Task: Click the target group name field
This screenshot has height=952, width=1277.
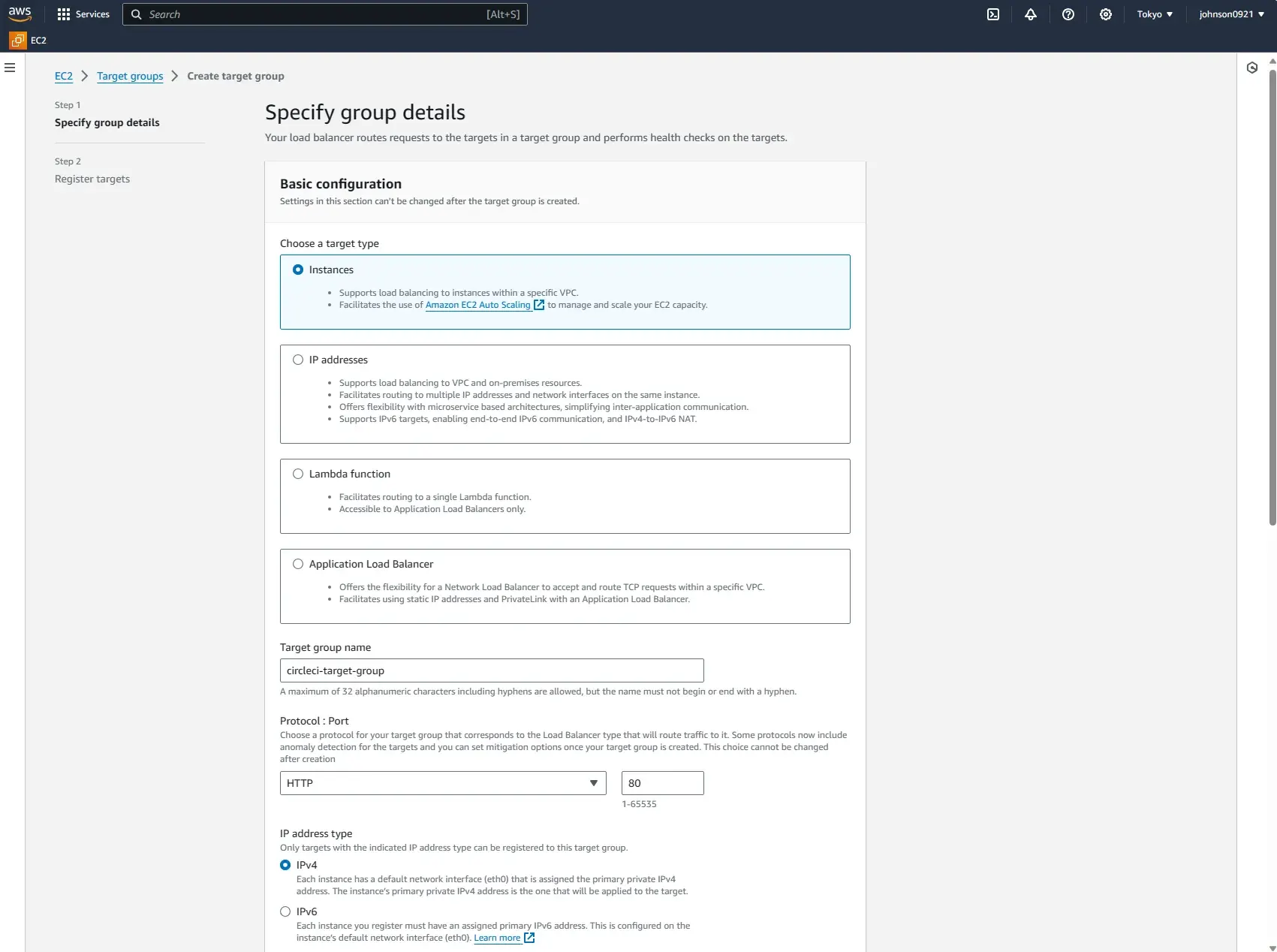Action: point(491,670)
